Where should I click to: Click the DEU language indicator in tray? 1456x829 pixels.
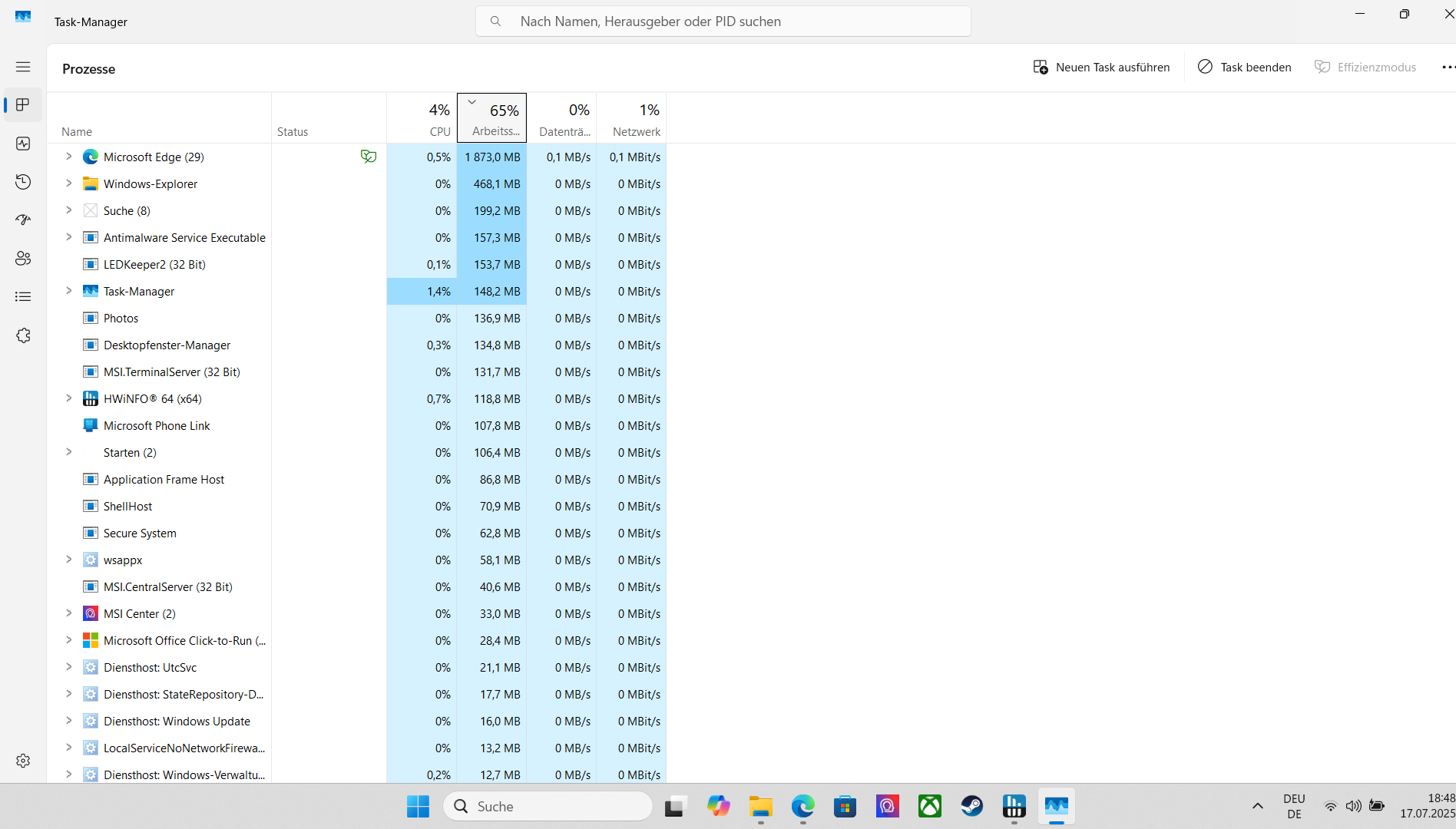(x=1294, y=806)
